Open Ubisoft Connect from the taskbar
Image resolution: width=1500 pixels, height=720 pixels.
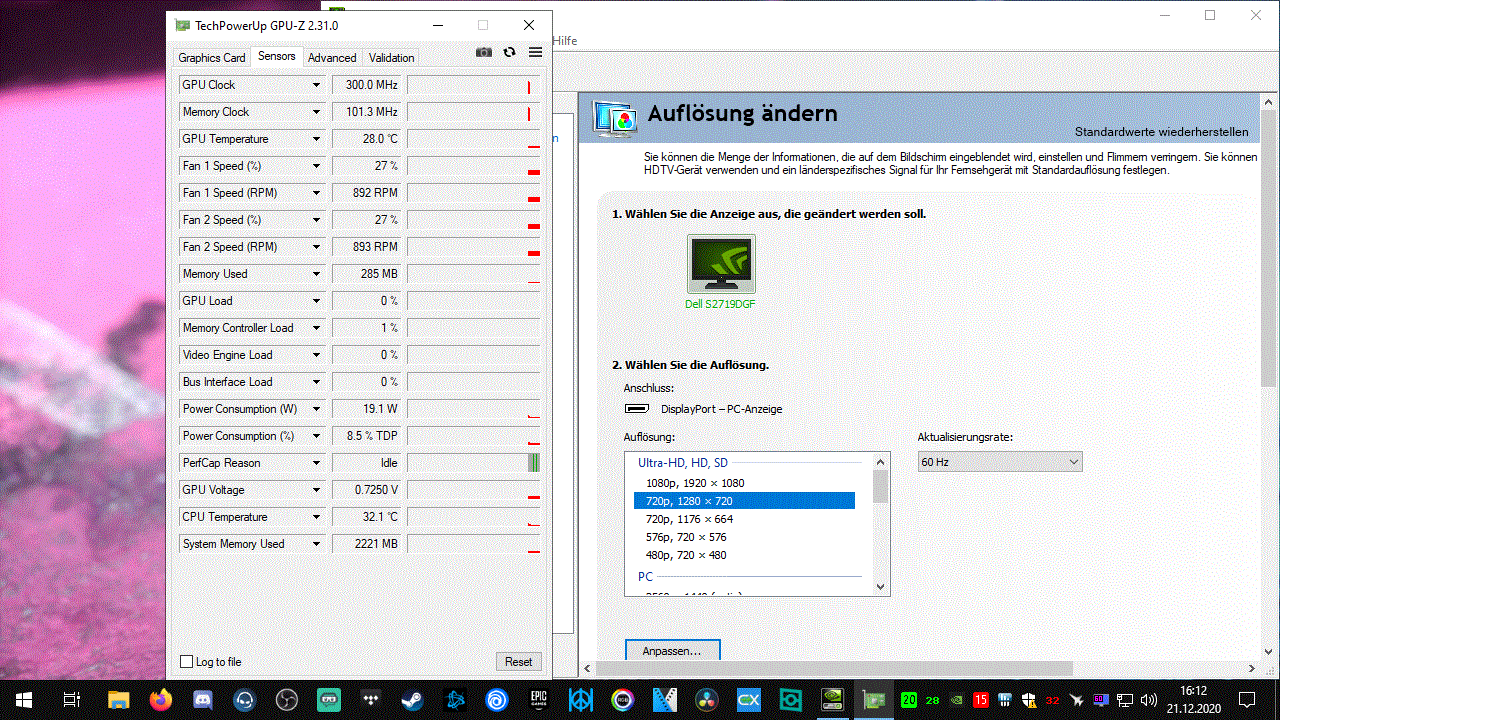click(497, 699)
